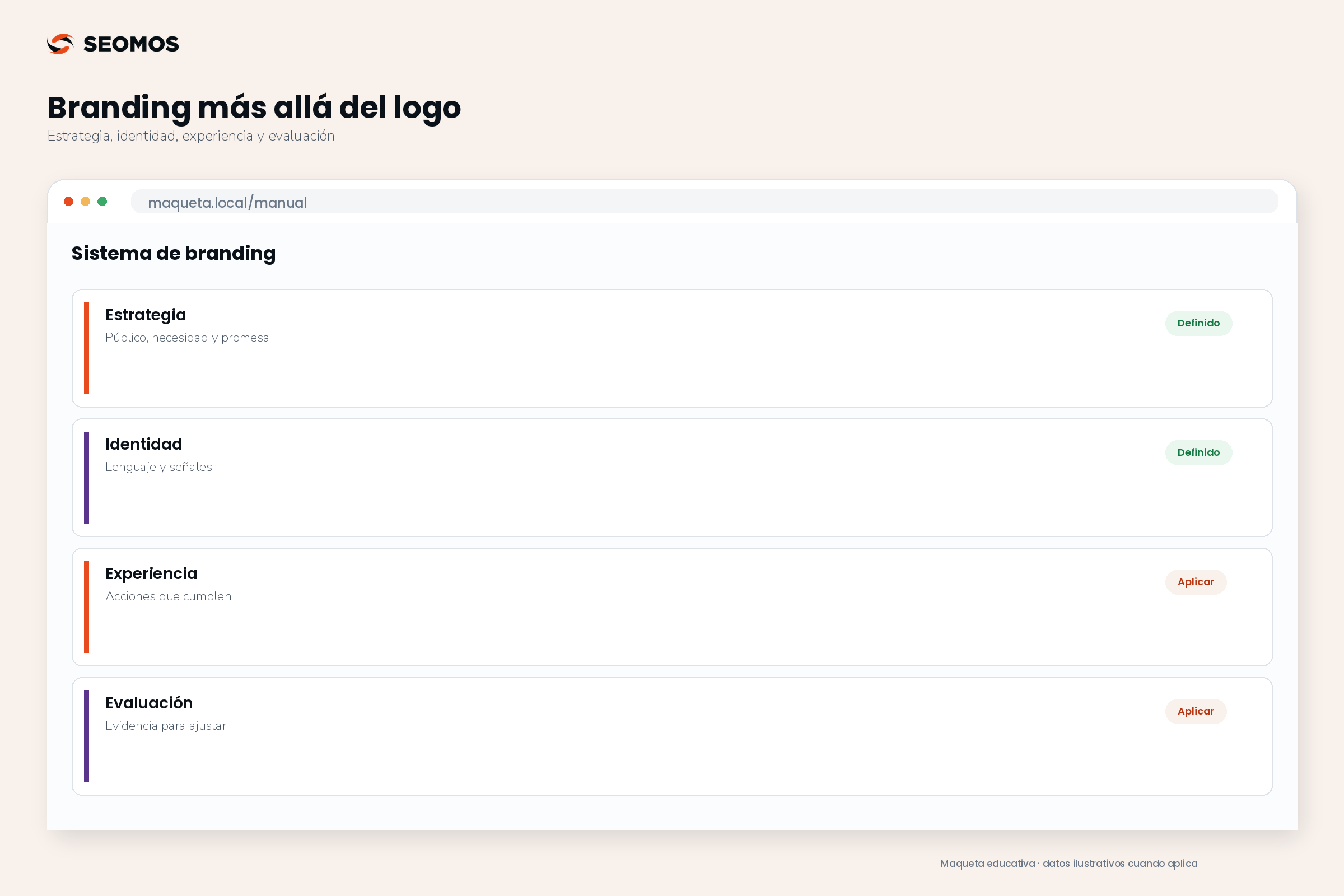Click the green window dot

pyautogui.click(x=102, y=201)
